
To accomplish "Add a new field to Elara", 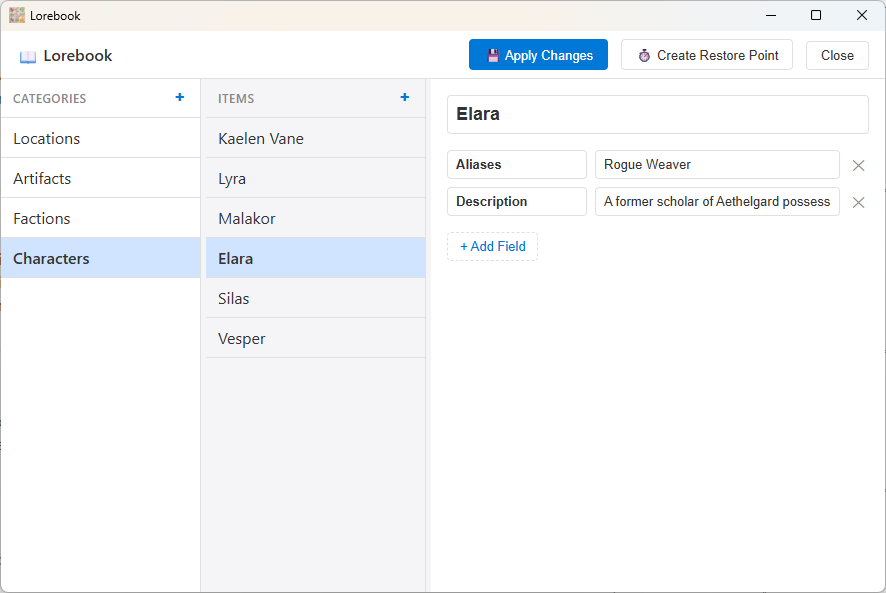I will 492,246.
